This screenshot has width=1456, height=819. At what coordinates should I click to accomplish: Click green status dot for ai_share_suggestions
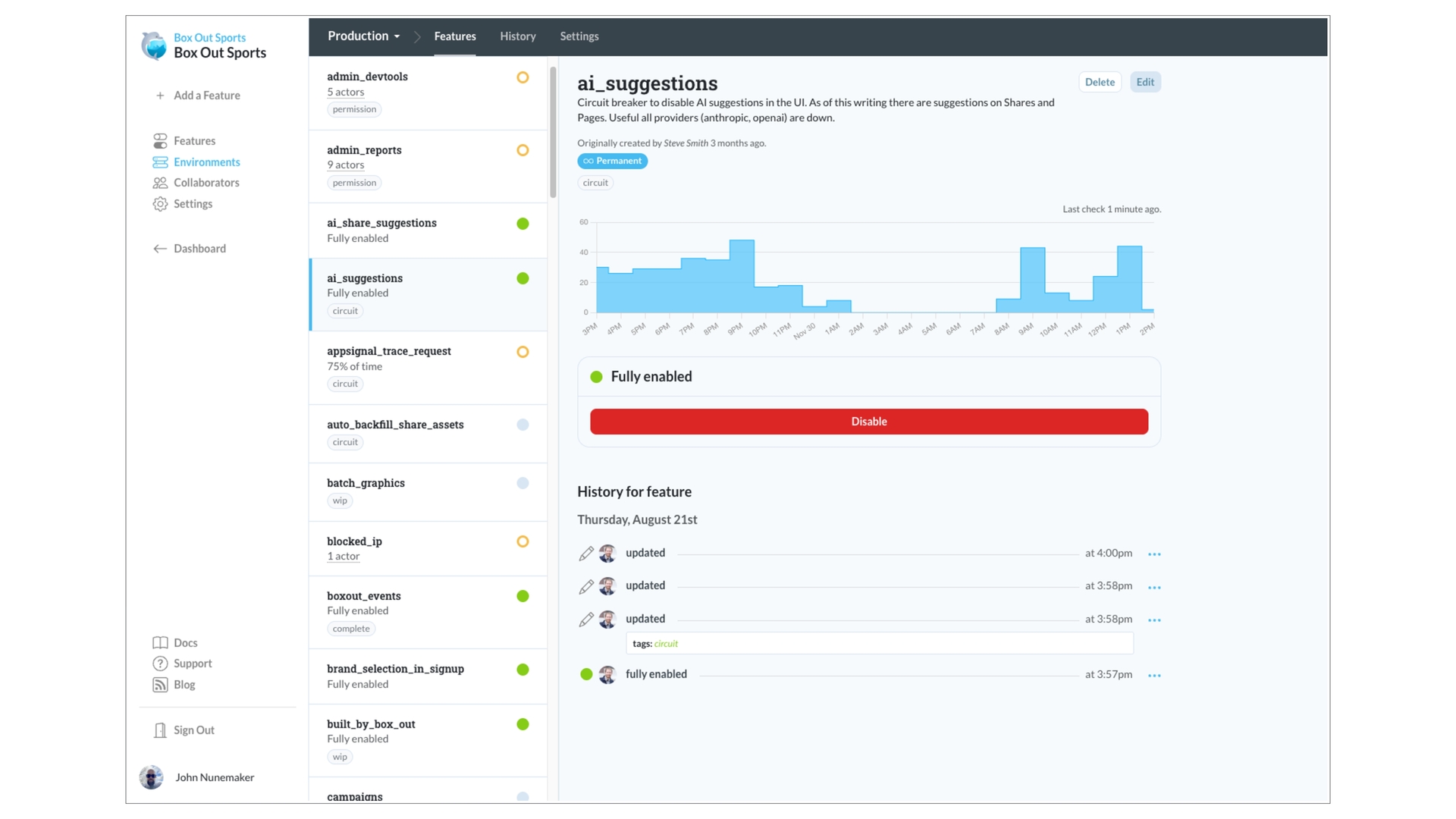(x=522, y=224)
